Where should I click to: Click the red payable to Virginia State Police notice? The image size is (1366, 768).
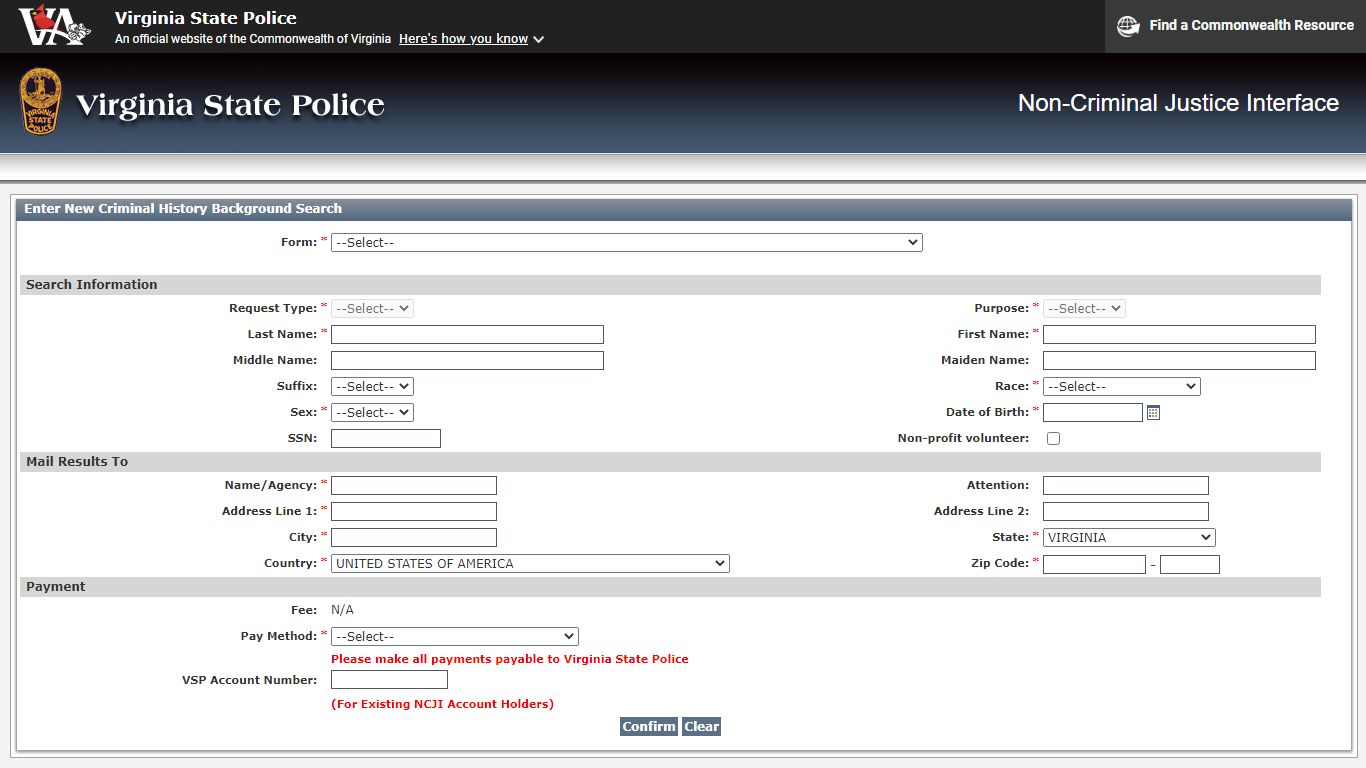(510, 659)
